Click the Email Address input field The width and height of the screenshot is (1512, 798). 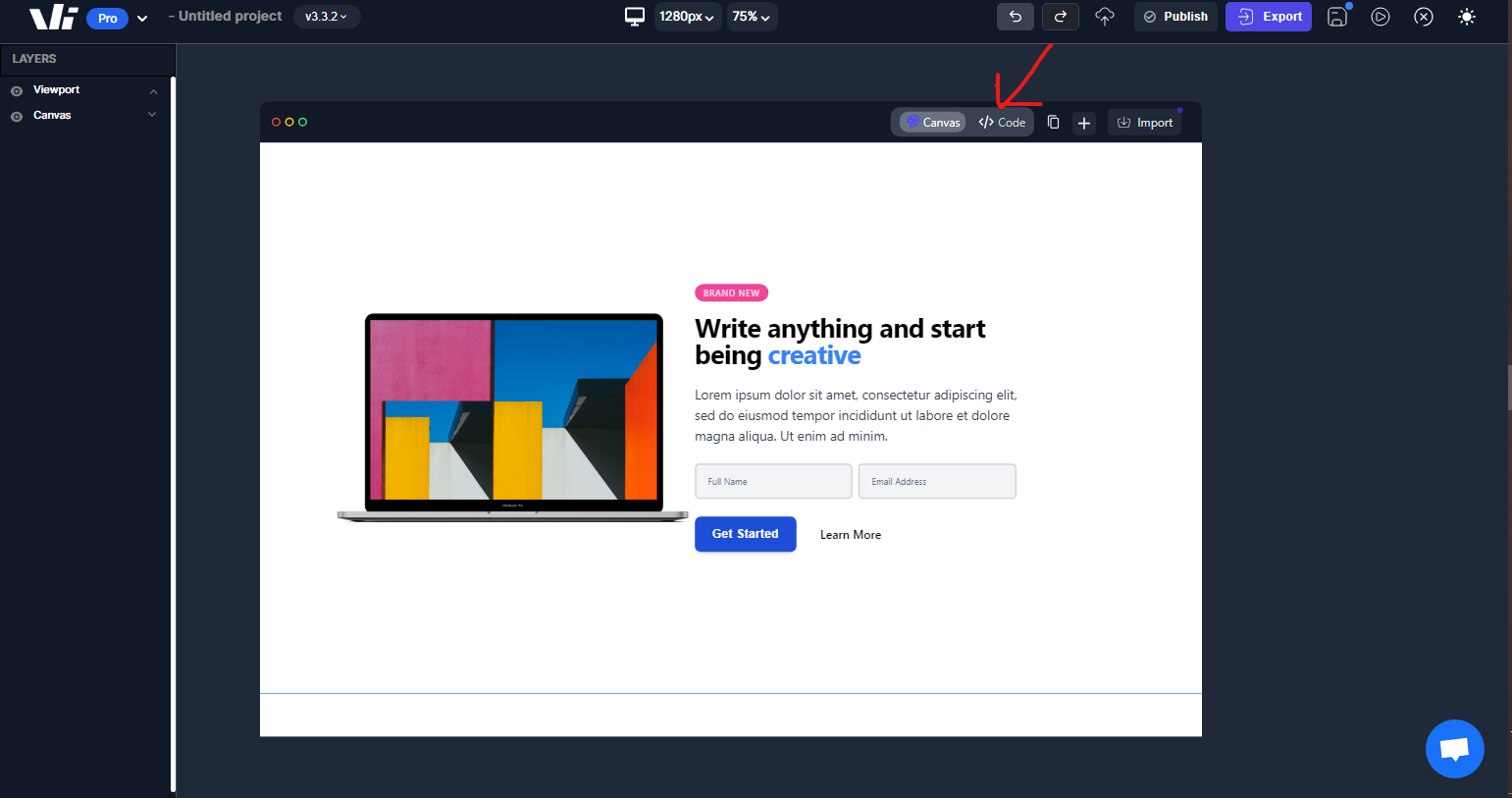(937, 481)
